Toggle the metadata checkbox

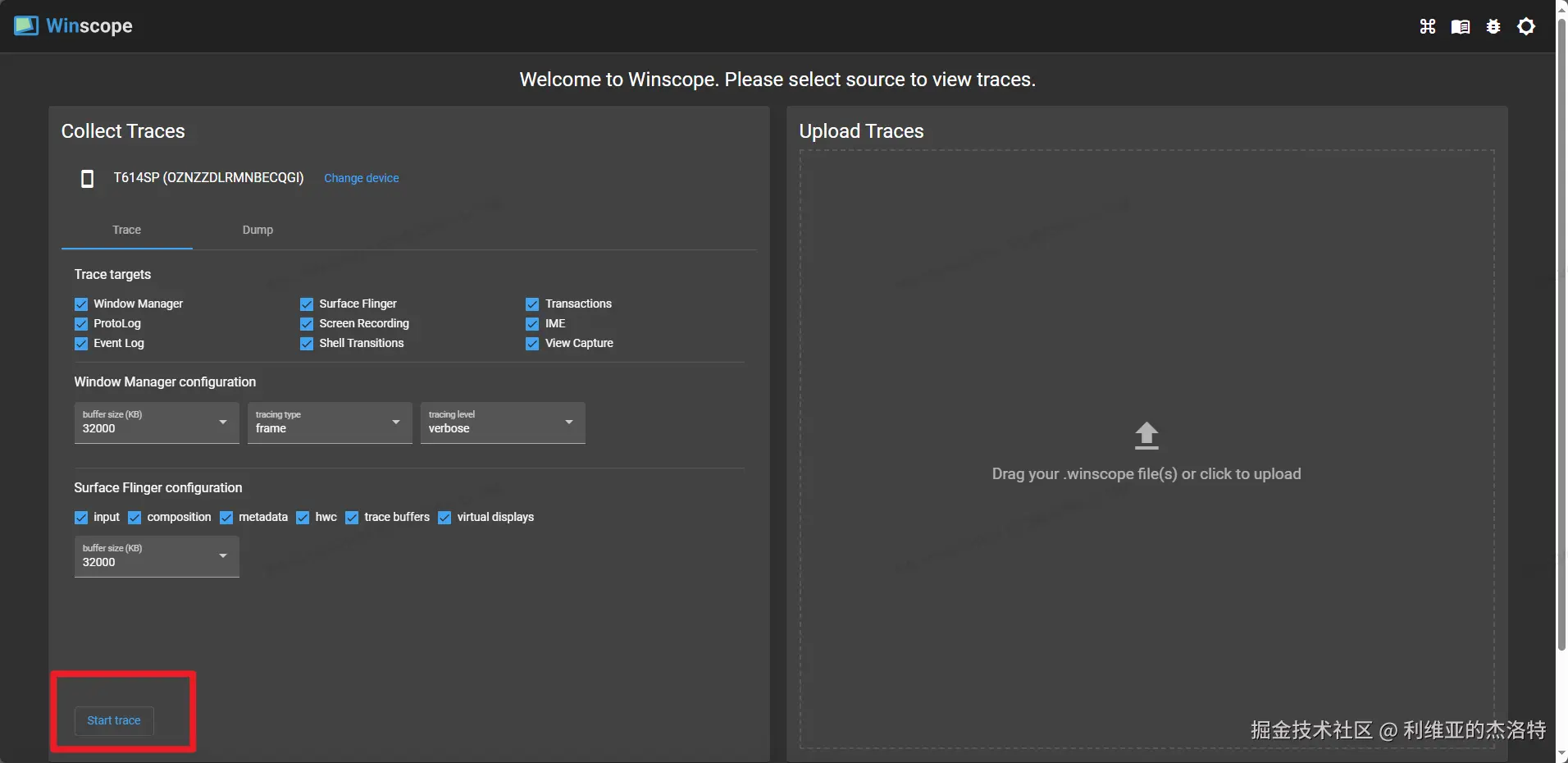(x=226, y=518)
